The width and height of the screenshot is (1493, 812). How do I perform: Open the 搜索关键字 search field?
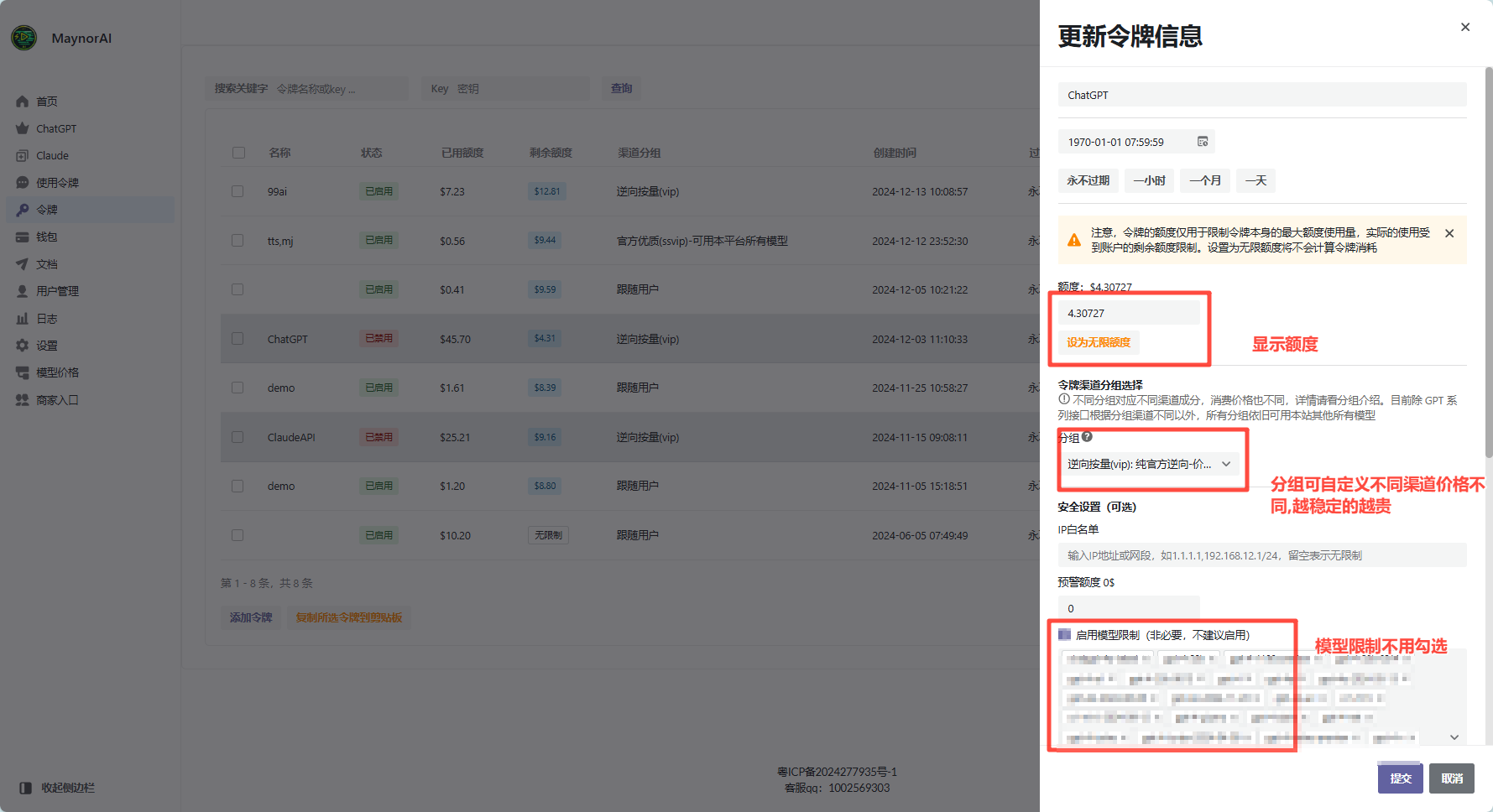[x=306, y=89]
